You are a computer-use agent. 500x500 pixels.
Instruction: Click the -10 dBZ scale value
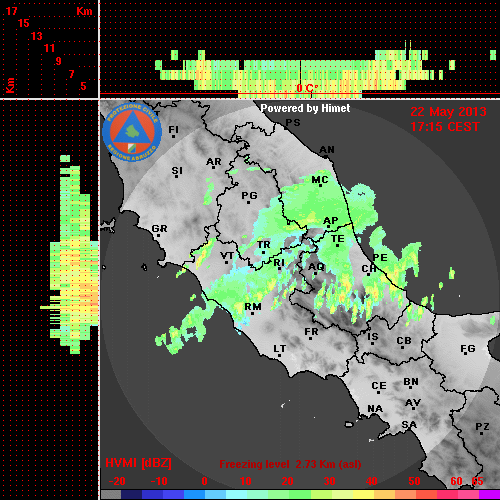[x=159, y=481]
